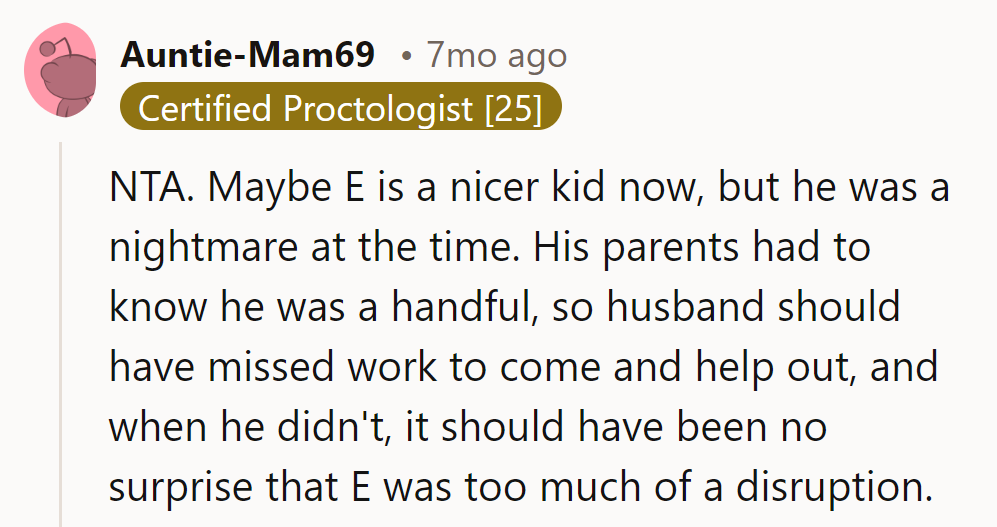Click the pink Snoo avatar of Auntie-Mam69
997x527 pixels.
60,70
